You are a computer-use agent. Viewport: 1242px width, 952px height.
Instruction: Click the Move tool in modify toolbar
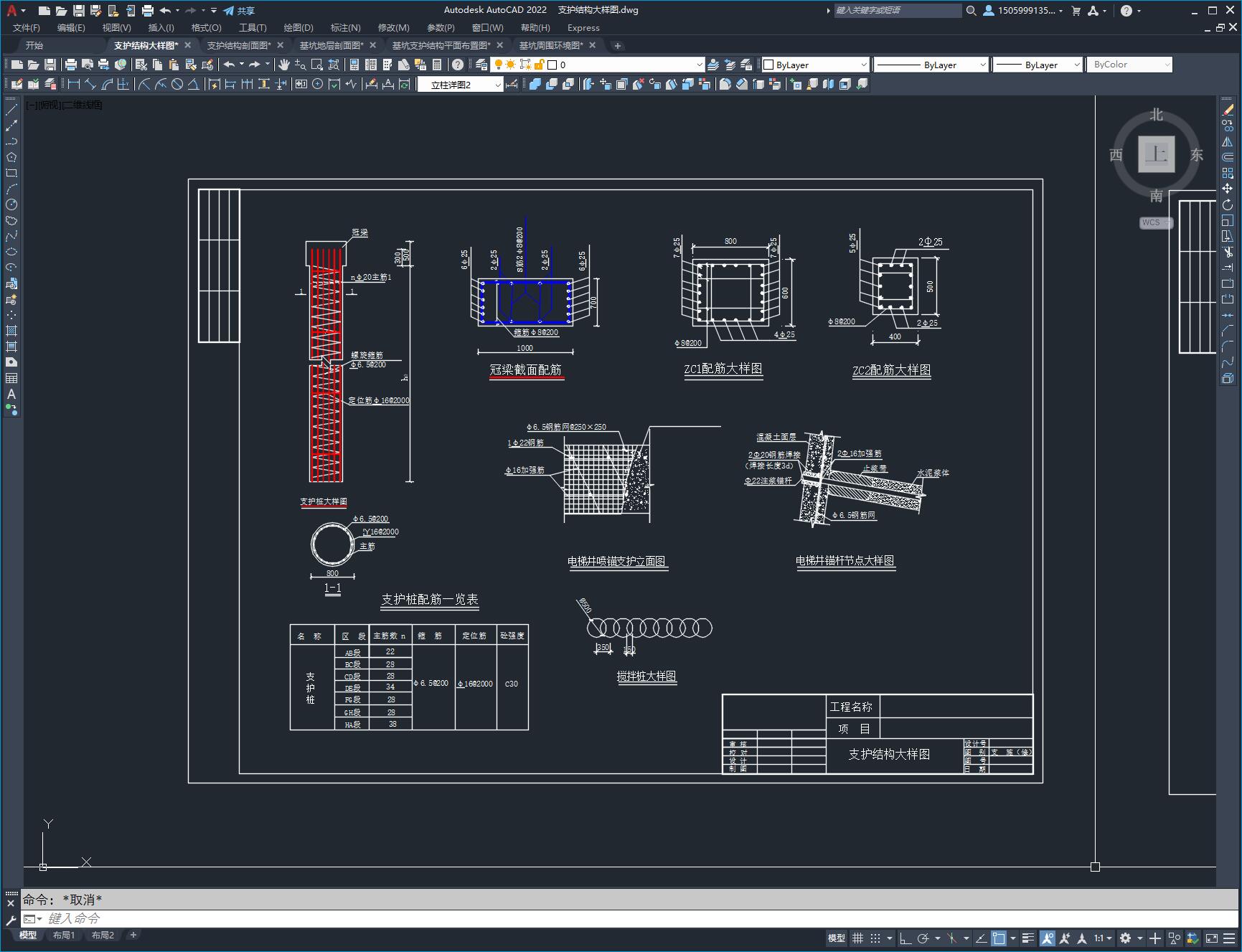click(1228, 189)
